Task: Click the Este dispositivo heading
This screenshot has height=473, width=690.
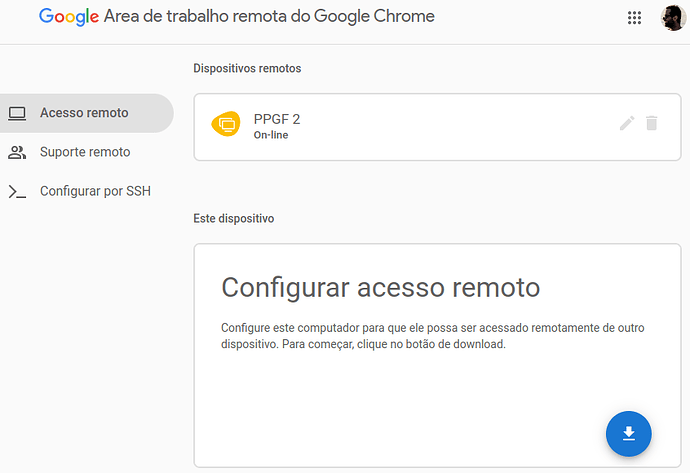Action: coord(234,218)
